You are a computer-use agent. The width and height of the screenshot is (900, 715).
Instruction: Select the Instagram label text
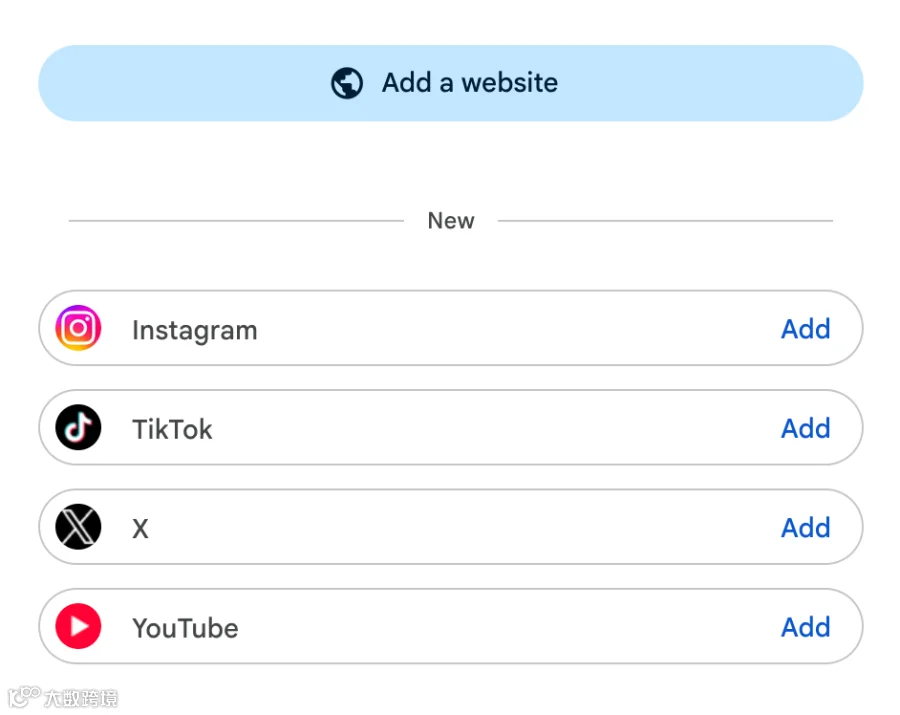[x=195, y=331]
